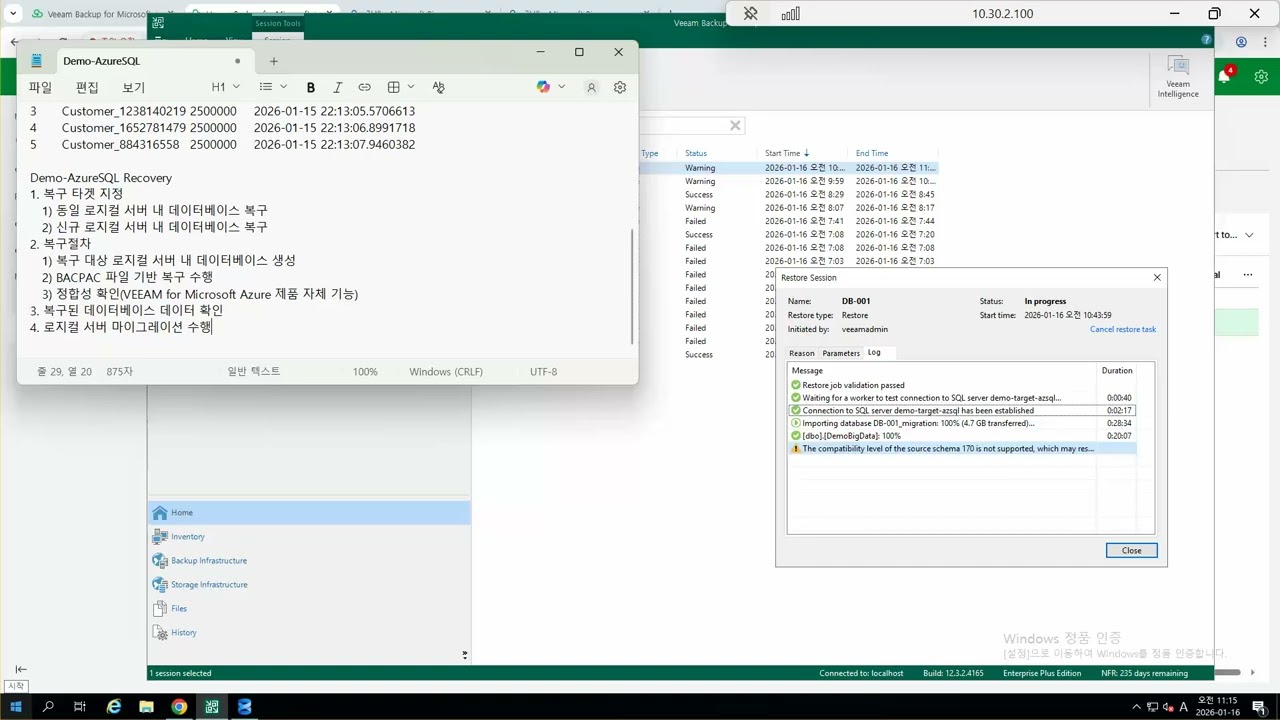Screen dimensions: 1280x720
Task: Launch Internet Explorer from taskbar
Action: pos(114,706)
